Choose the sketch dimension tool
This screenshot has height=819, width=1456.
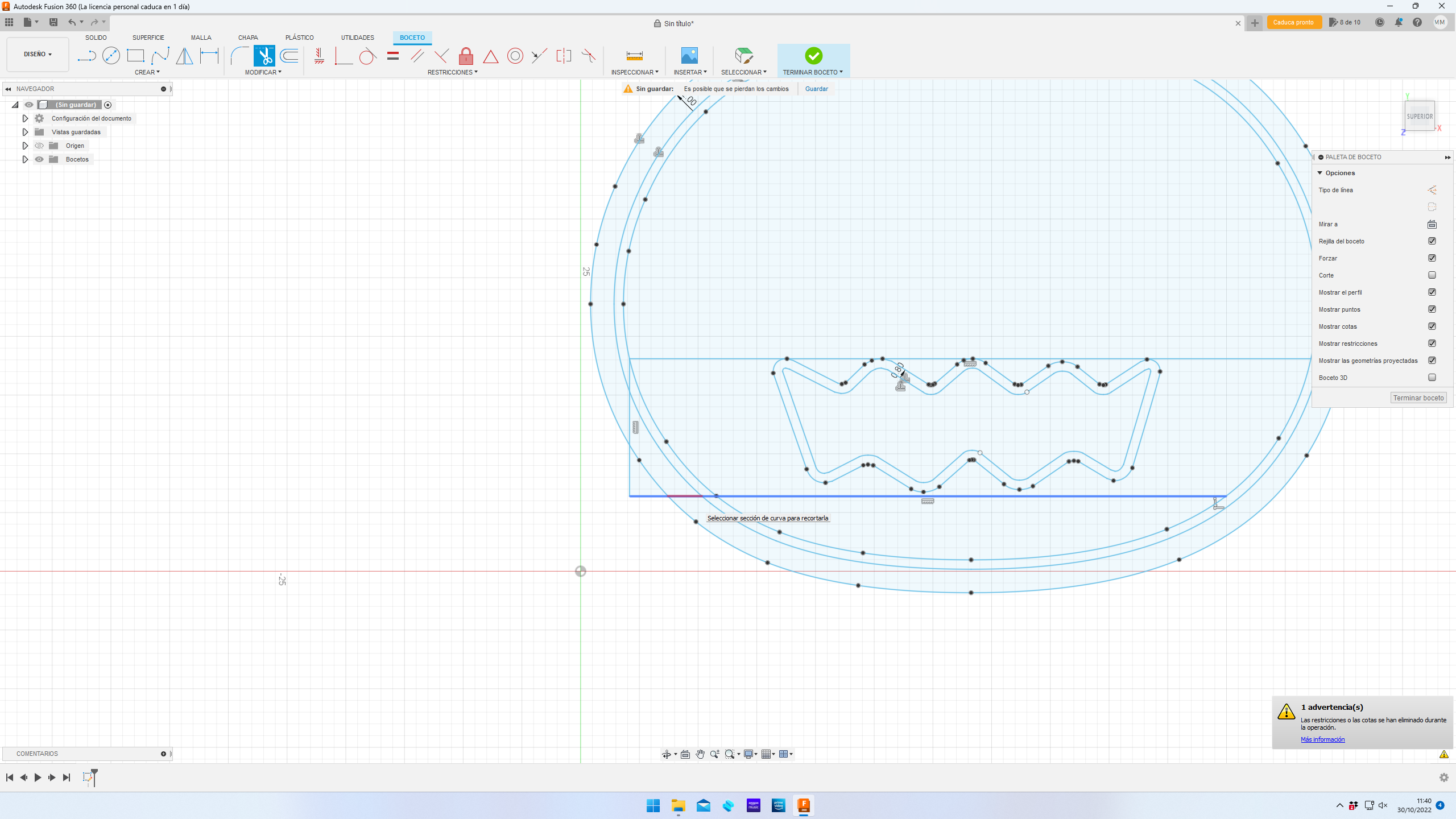(209, 56)
